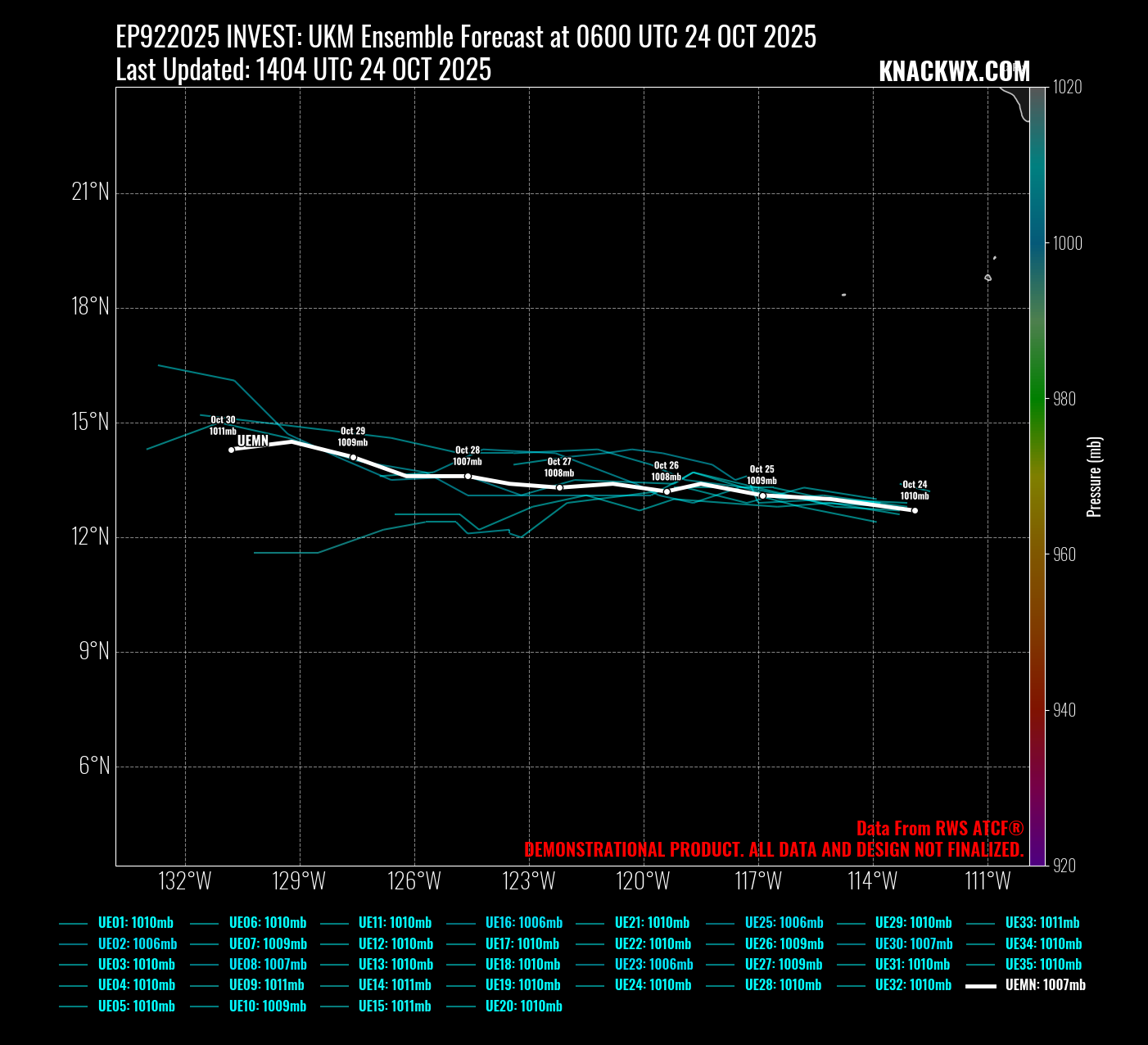Click the Oct 29 forecast position marker

[353, 457]
